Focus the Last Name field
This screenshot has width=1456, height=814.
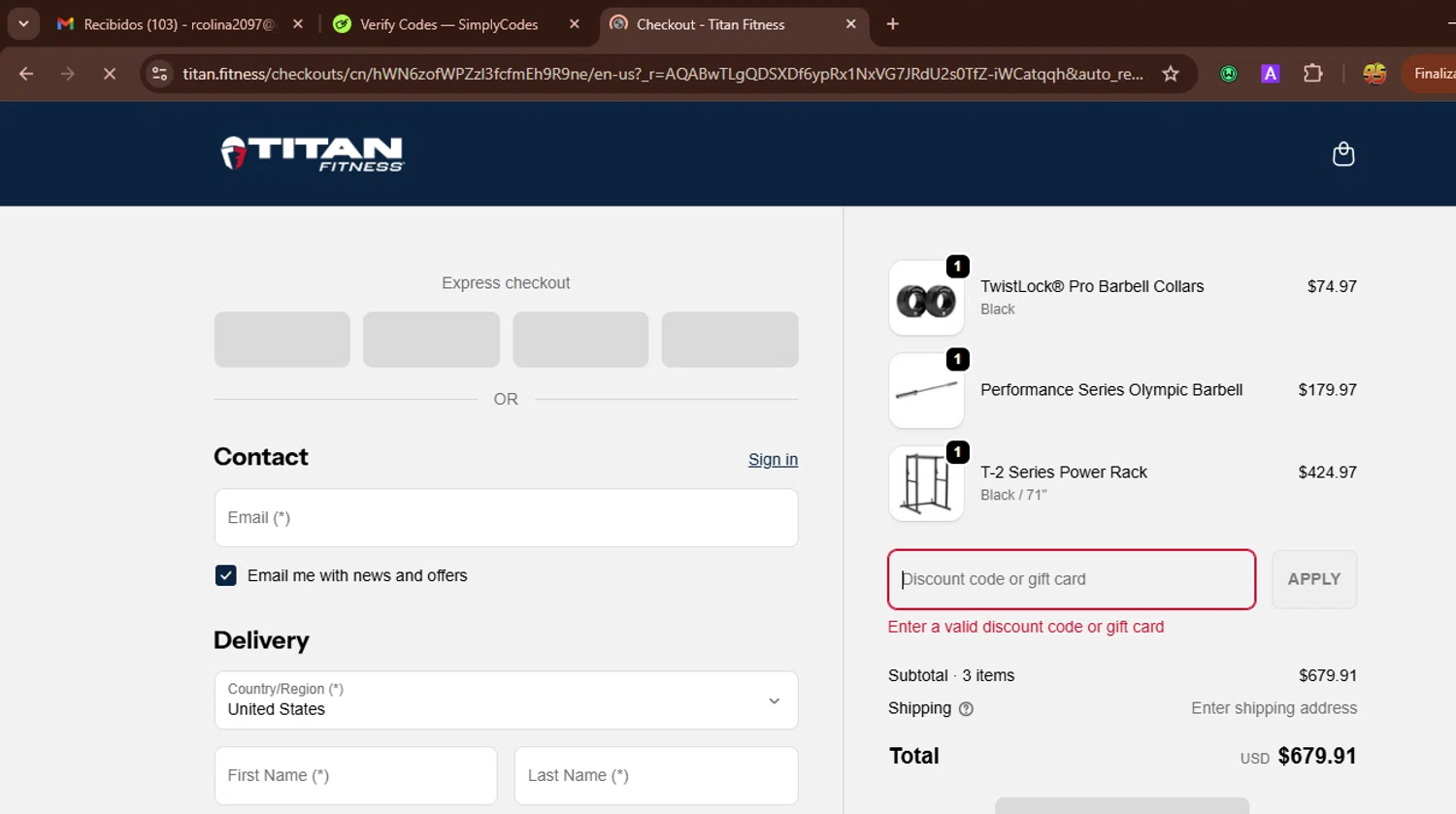[656, 775]
